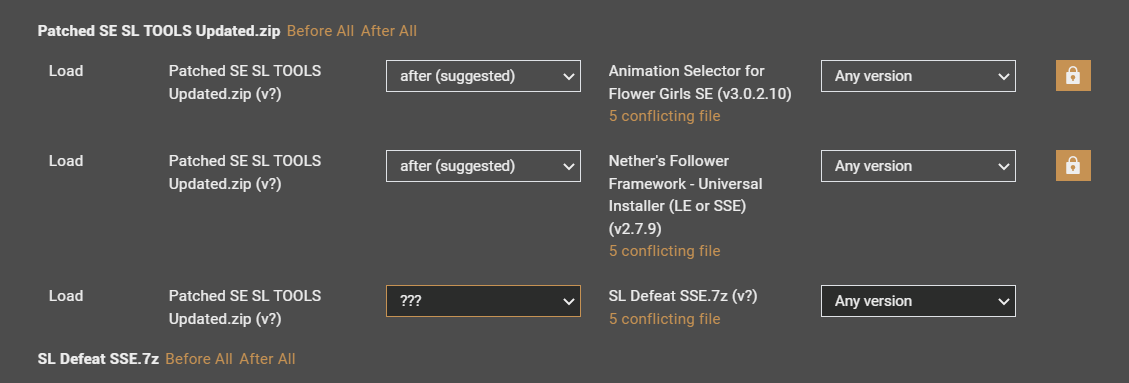Click 'Before All' beside SL Defeat SSE.7z heading

[x=199, y=359]
